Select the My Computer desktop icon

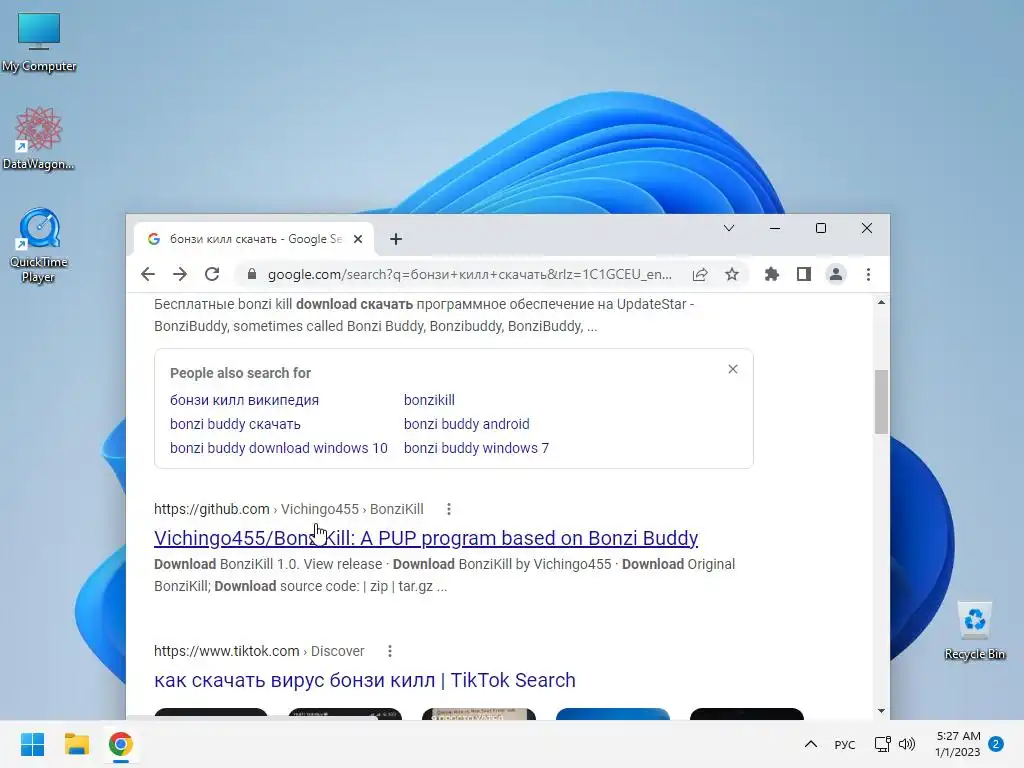click(39, 42)
